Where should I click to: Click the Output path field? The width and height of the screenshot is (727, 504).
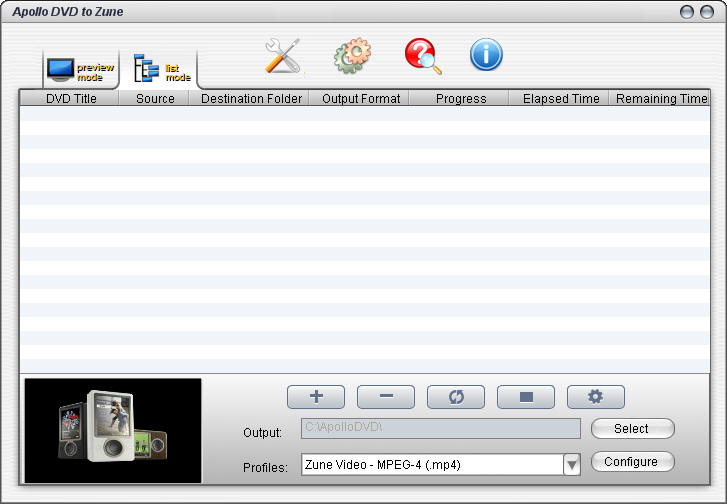[440, 428]
